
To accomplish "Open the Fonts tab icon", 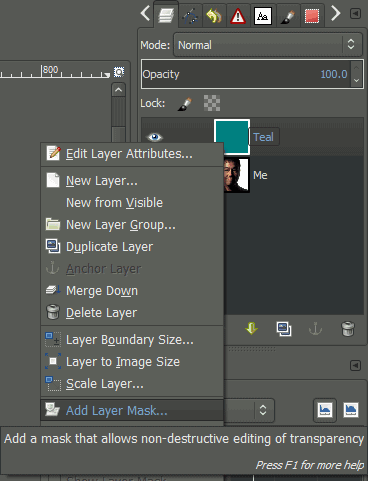I will click(263, 16).
